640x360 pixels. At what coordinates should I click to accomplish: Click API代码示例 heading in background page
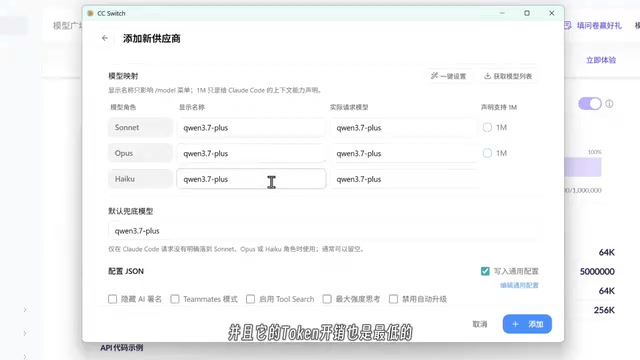tap(122, 348)
